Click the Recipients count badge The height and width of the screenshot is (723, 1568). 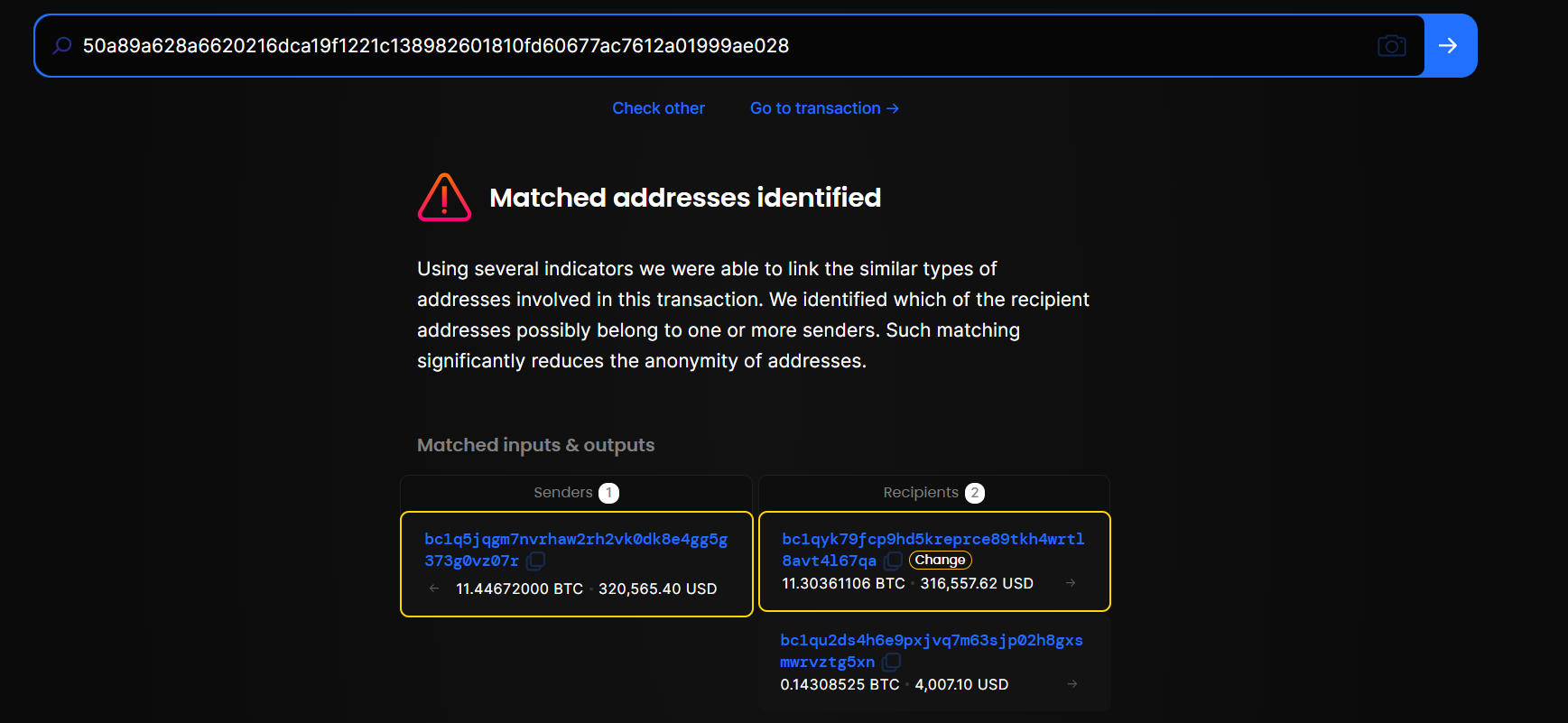975,493
